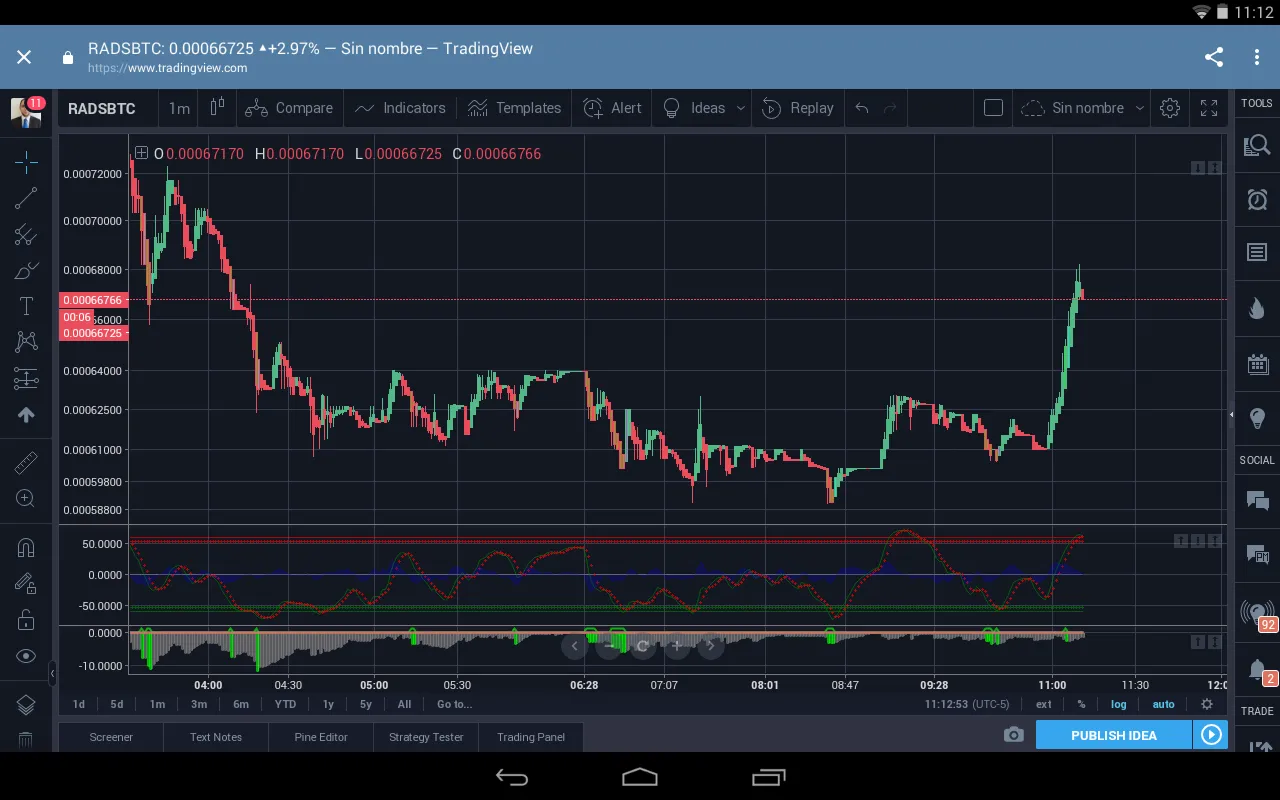Toggle the ext extended hours
The height and width of the screenshot is (800, 1280).
click(1044, 704)
